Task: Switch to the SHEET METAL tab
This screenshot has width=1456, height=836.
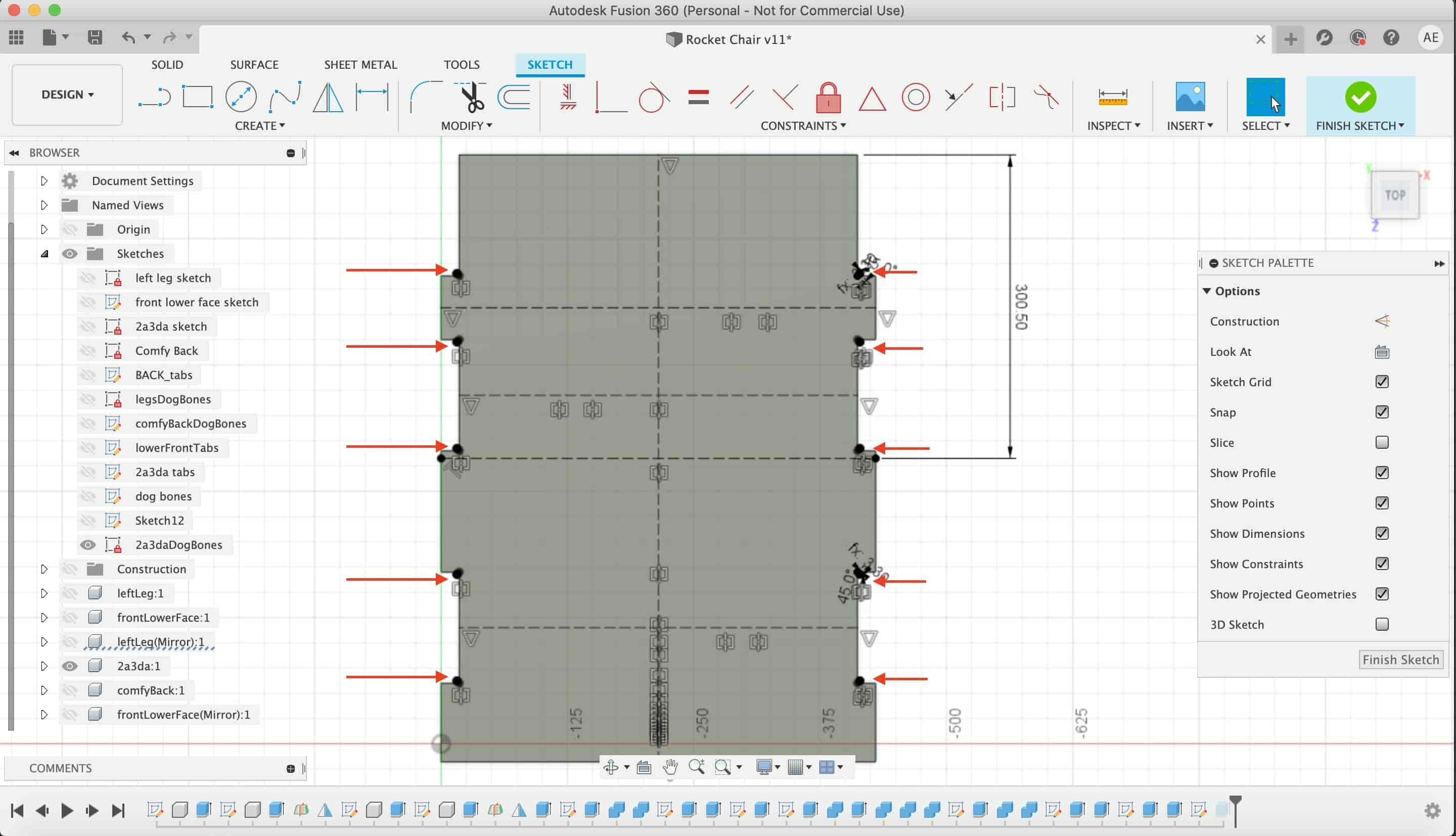Action: point(360,65)
